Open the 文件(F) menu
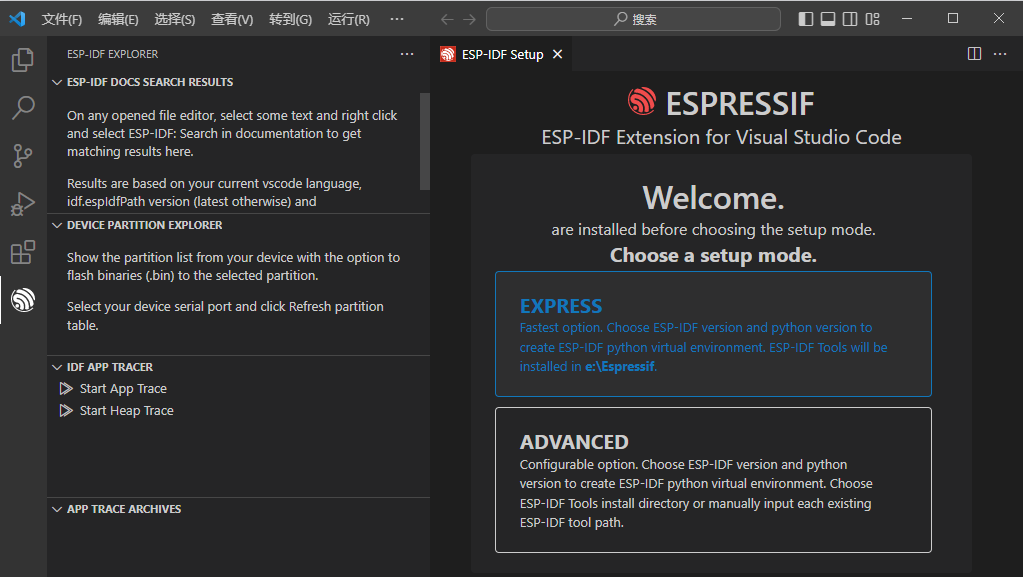Image resolution: width=1023 pixels, height=577 pixels. coord(62,20)
